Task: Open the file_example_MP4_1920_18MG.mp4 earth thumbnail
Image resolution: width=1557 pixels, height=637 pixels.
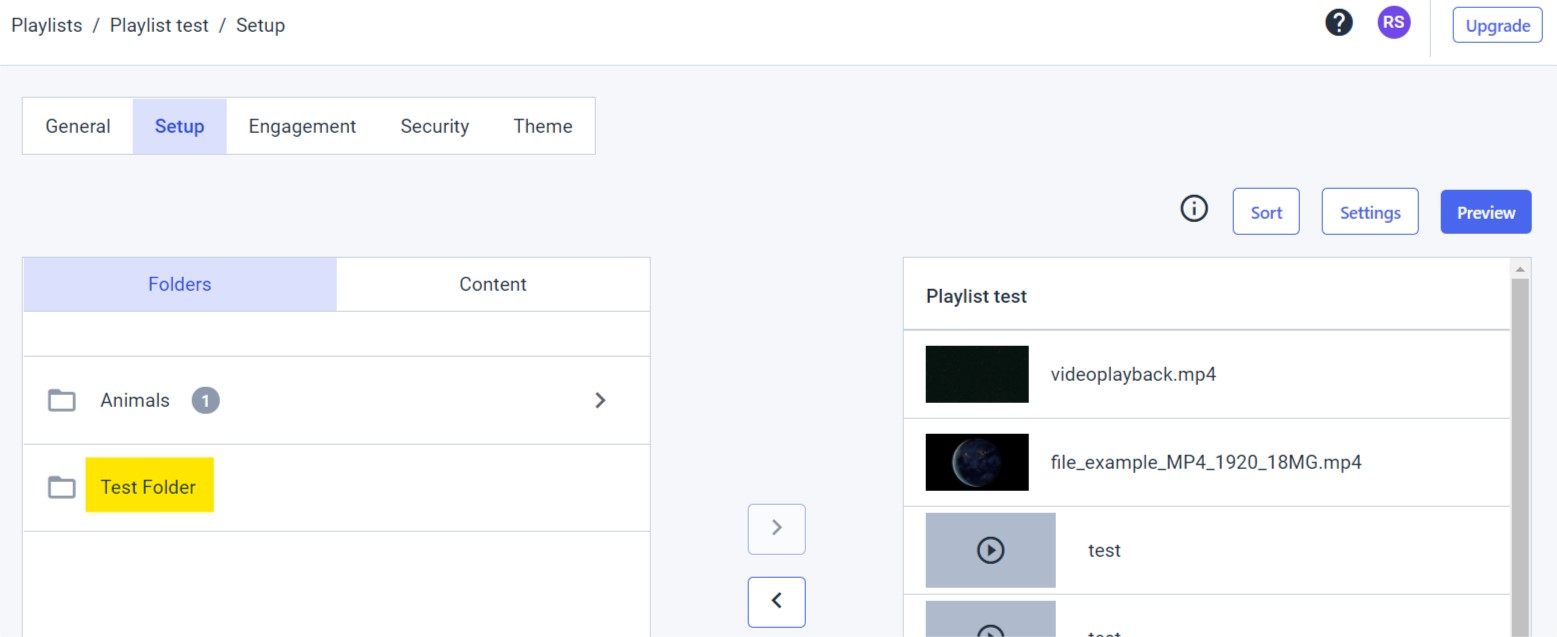Action: pyautogui.click(x=977, y=462)
